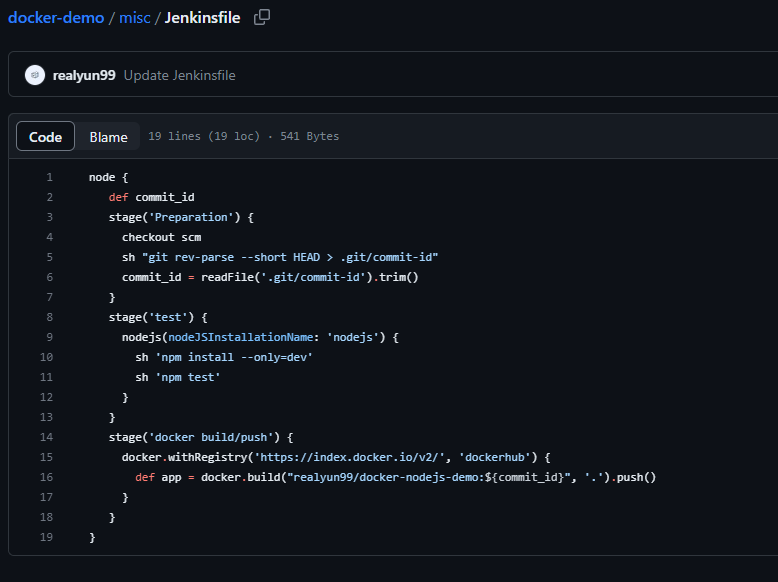Open realyun99's avatar image
Viewport: 778px width, 582px height.
pos(35,75)
